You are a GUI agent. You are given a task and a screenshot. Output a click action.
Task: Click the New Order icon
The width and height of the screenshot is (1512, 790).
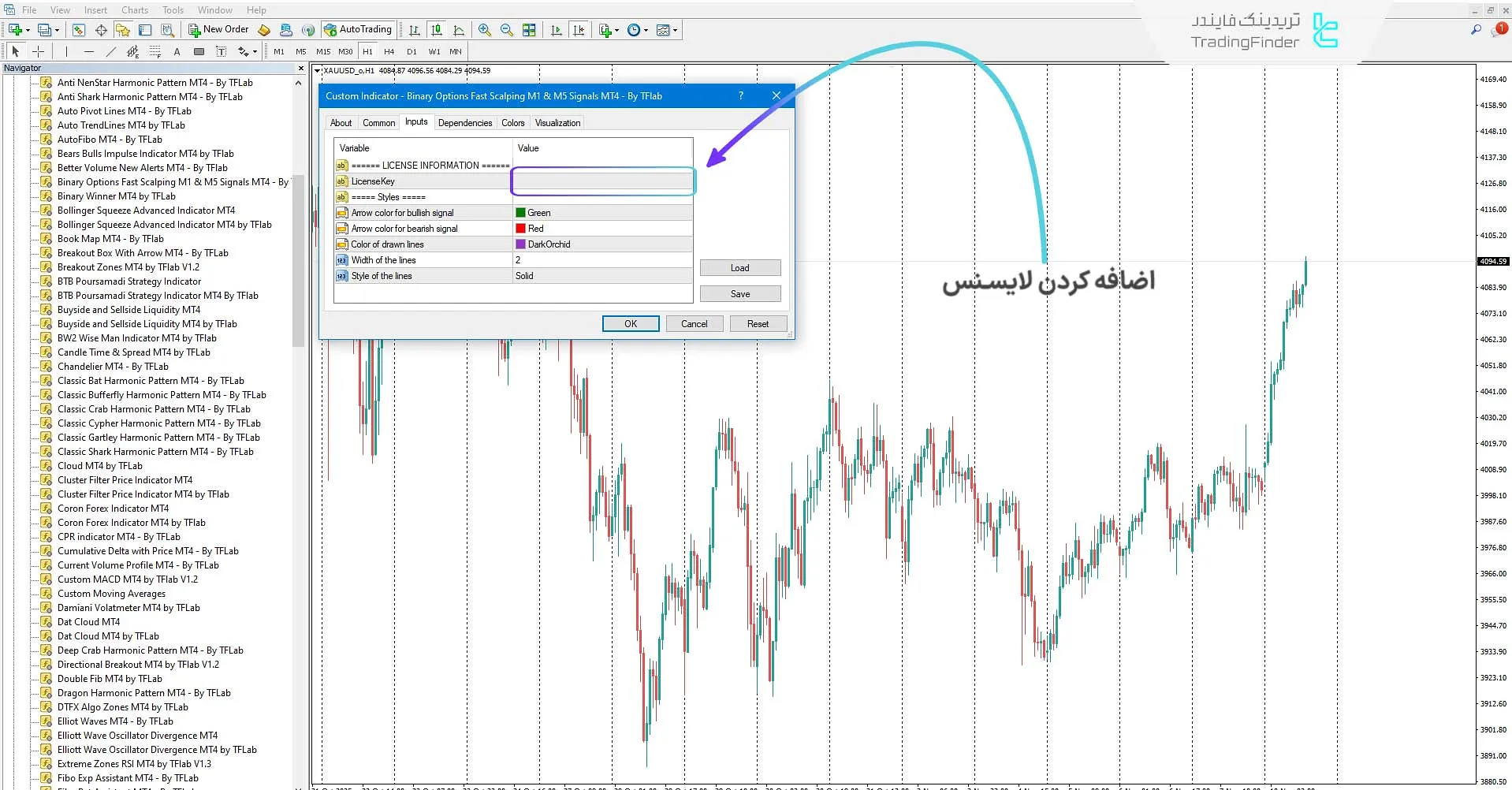(195, 29)
